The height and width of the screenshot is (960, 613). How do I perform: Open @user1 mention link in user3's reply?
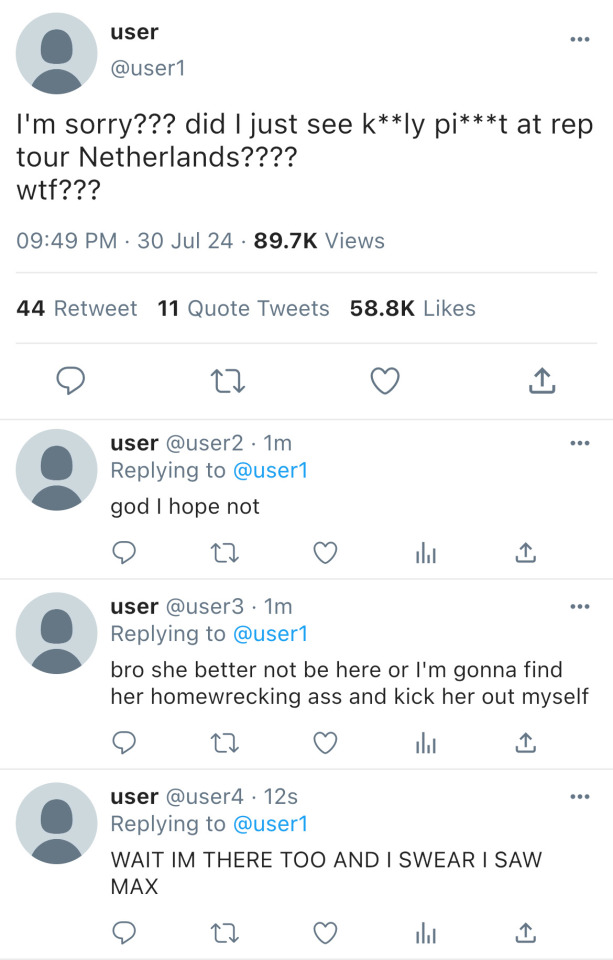click(x=270, y=634)
